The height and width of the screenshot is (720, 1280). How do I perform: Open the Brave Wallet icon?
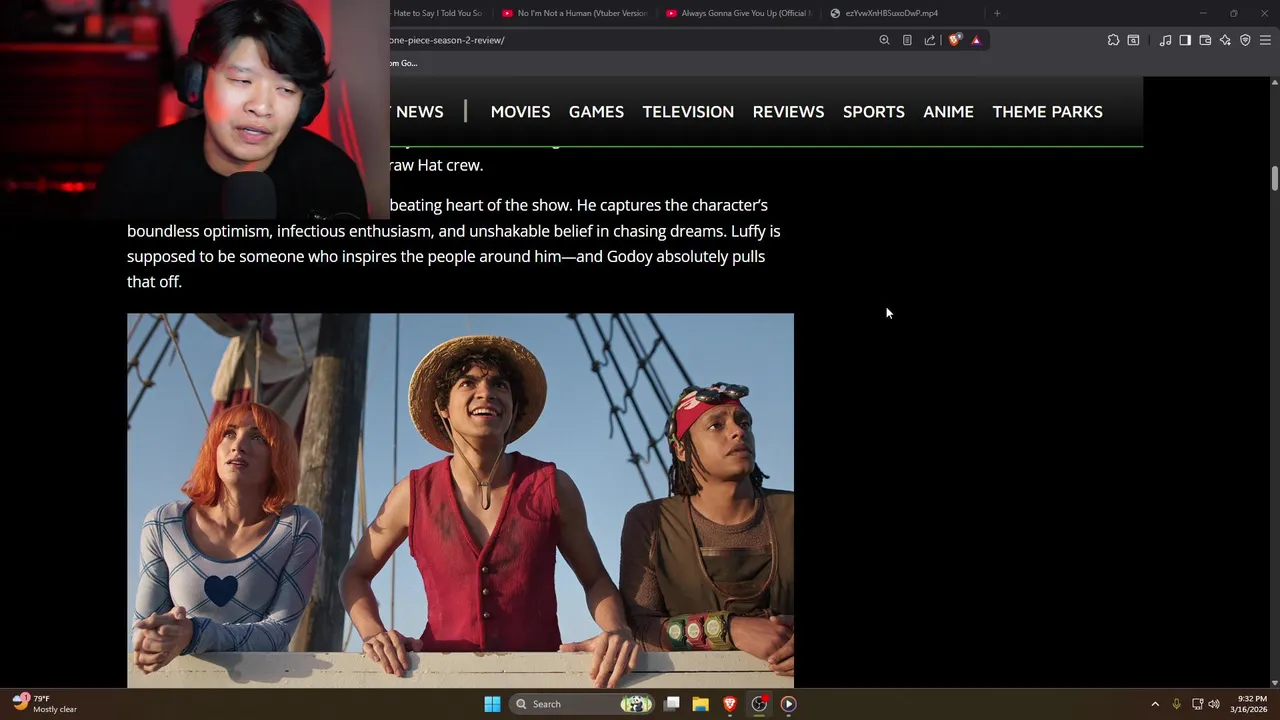coord(1205,40)
